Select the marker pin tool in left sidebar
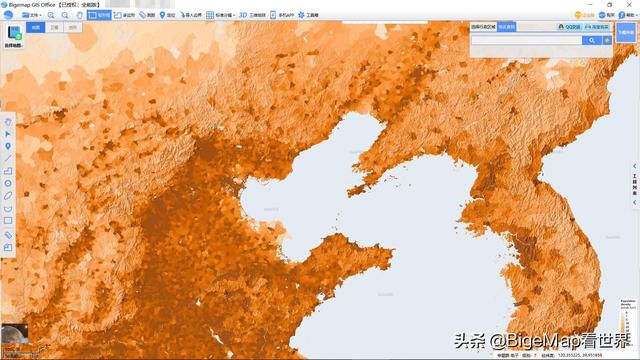640x360 pixels. coord(8,146)
